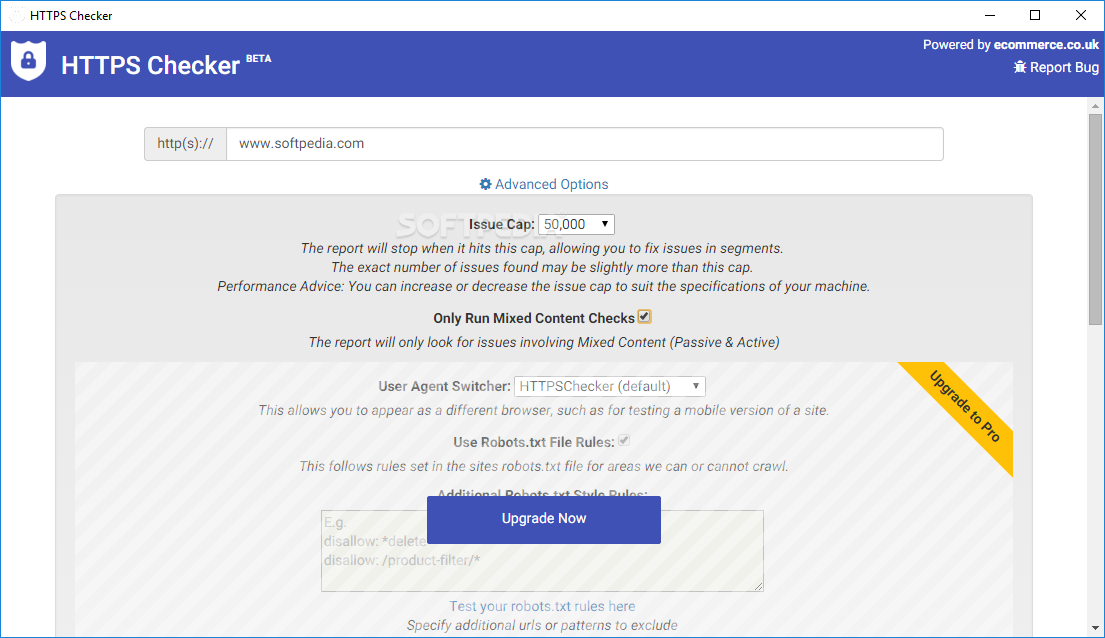Viewport: 1105px width, 638px height.
Task: Click the HTTPS Checker header title
Action: [151, 66]
